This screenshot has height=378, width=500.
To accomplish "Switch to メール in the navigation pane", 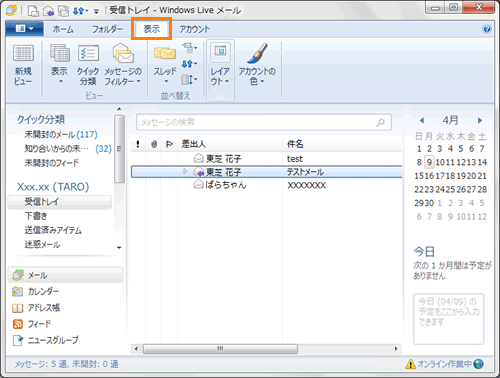I will (65, 275).
